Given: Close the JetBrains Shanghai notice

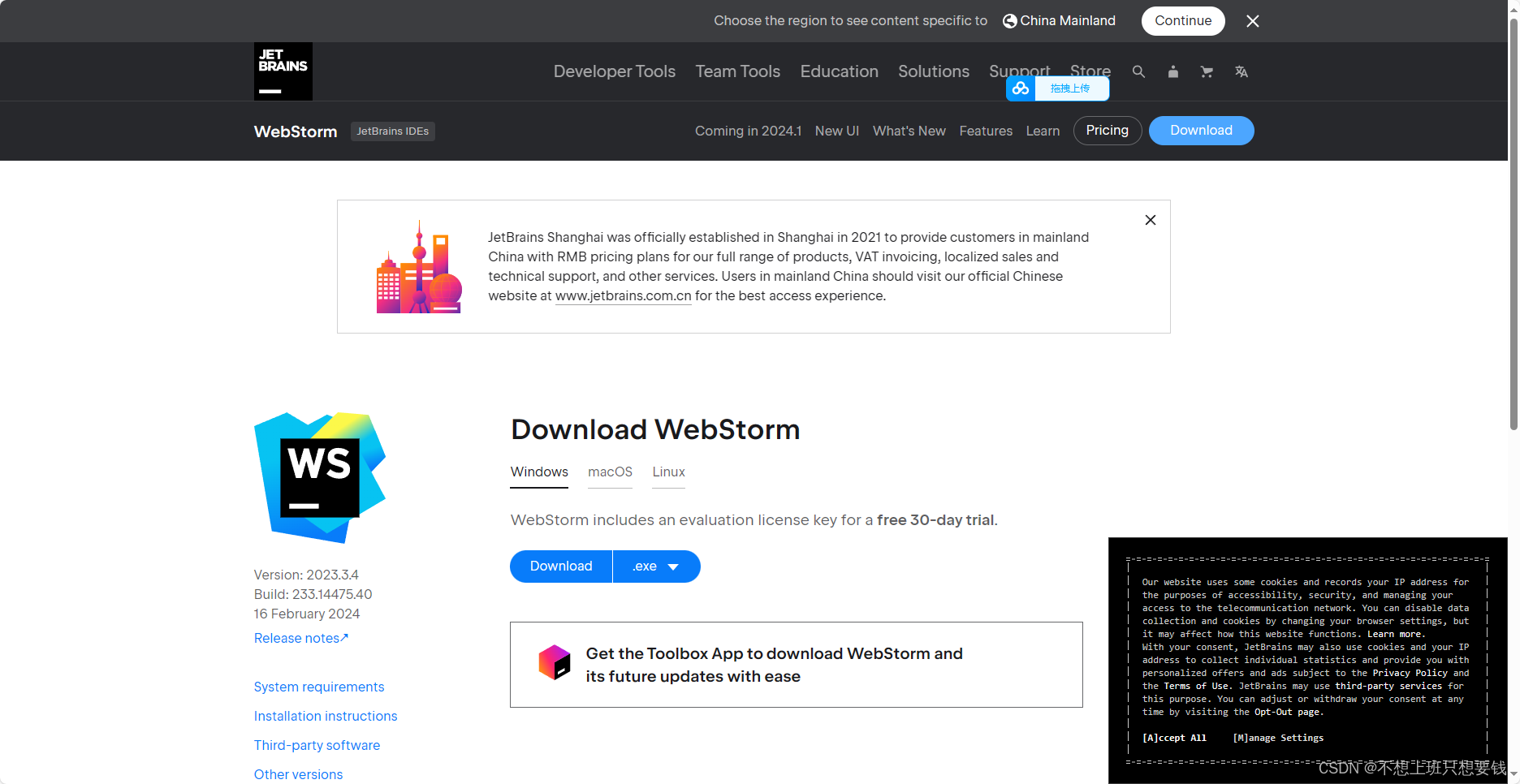Looking at the screenshot, I should (1151, 220).
